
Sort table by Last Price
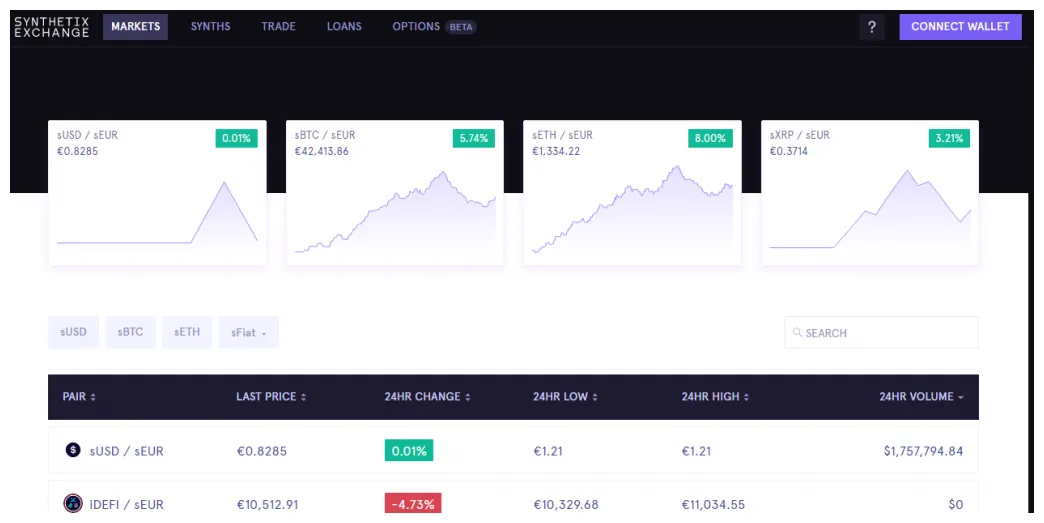tap(271, 397)
